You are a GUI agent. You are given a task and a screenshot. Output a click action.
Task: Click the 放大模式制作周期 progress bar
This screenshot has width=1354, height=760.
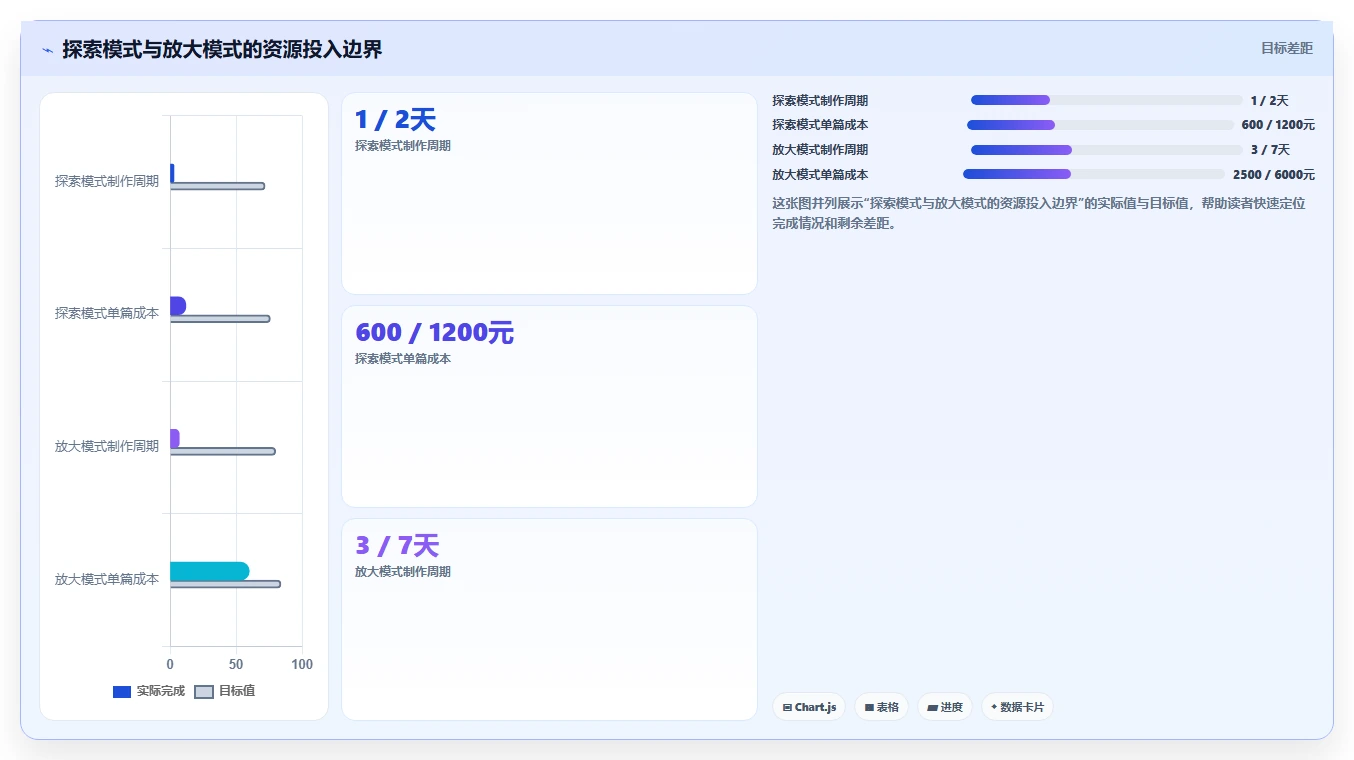tap(1106, 150)
